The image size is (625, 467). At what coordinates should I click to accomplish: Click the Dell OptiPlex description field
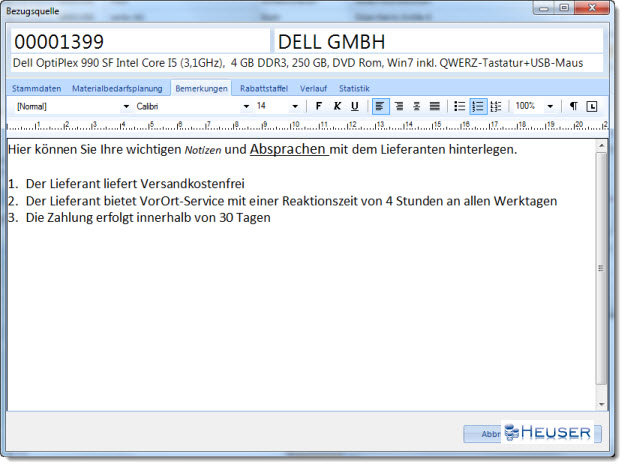click(307, 63)
